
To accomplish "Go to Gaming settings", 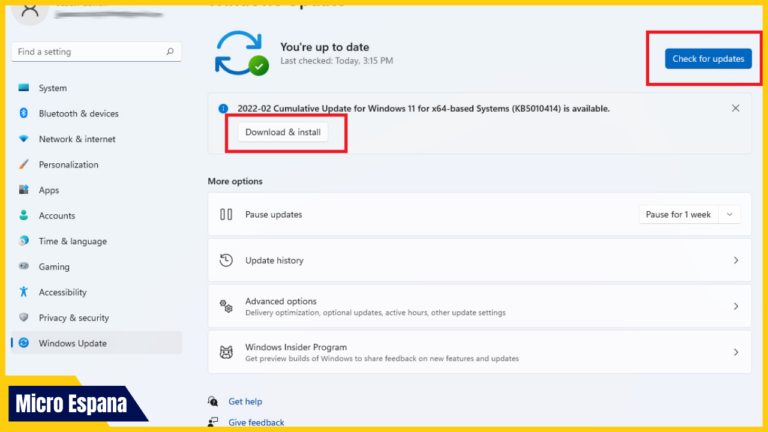I will [x=96, y=266].
